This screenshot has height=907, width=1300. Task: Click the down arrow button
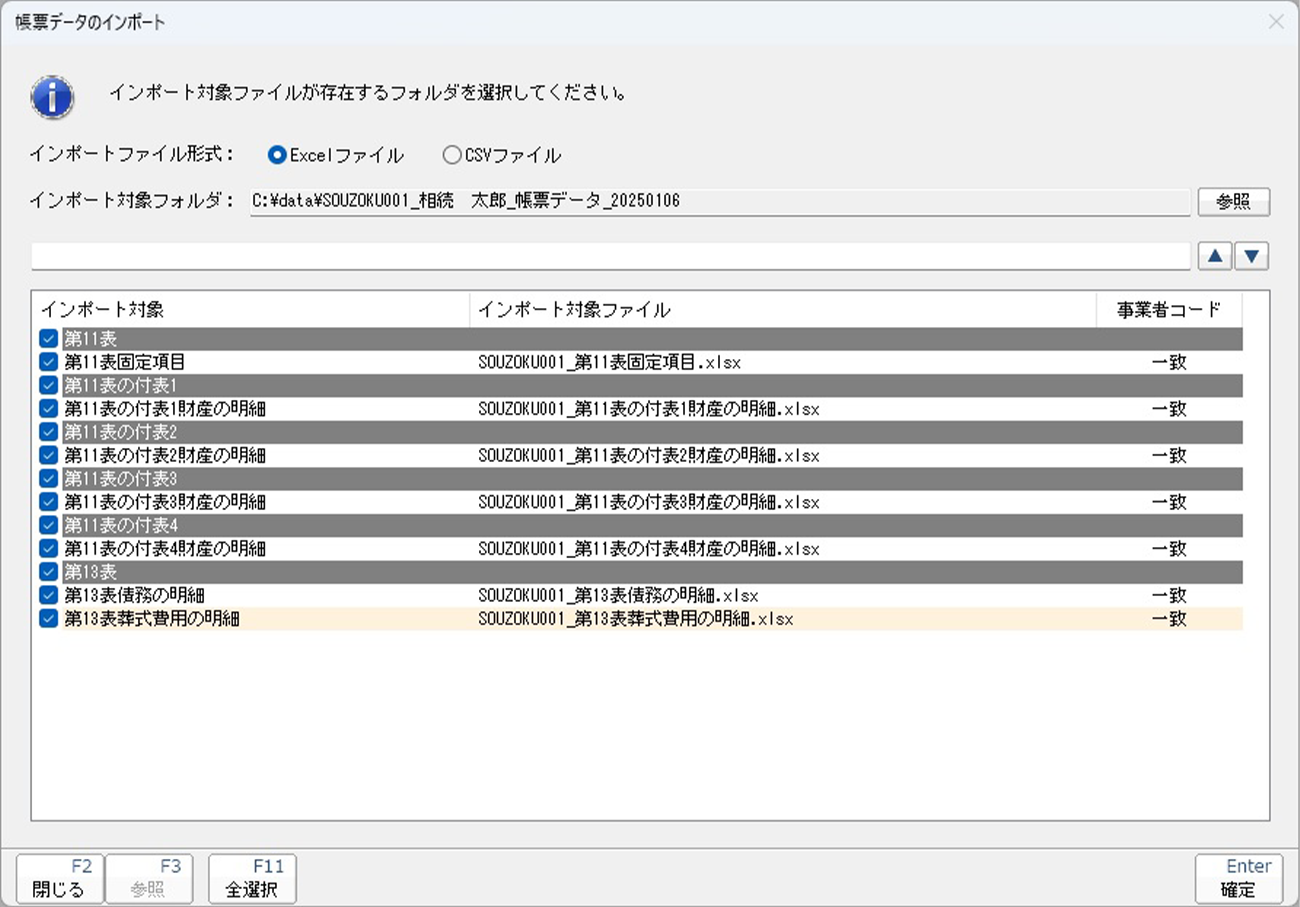1252,256
